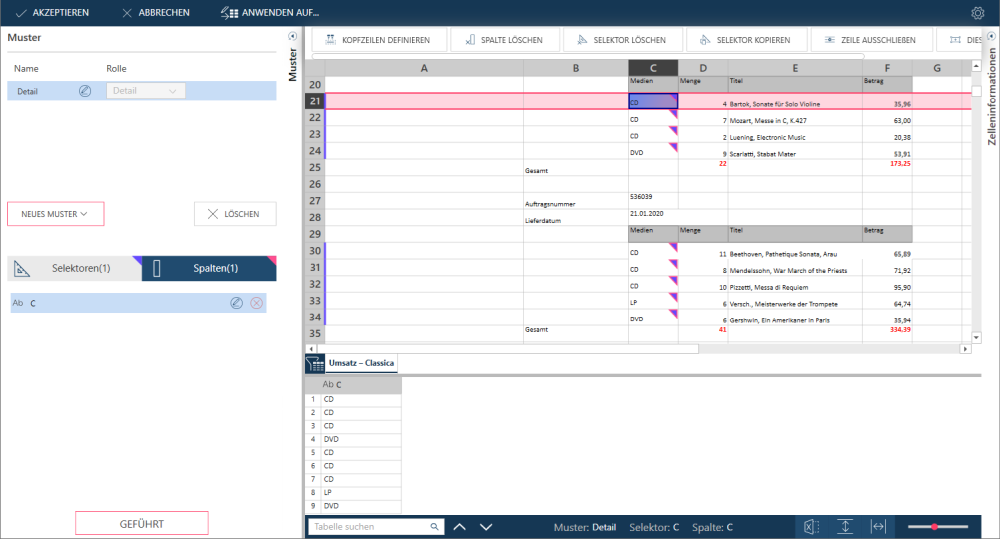The height and width of the screenshot is (539, 1000).
Task: Click the Excel sheet icon in status bar
Action: tap(811, 526)
